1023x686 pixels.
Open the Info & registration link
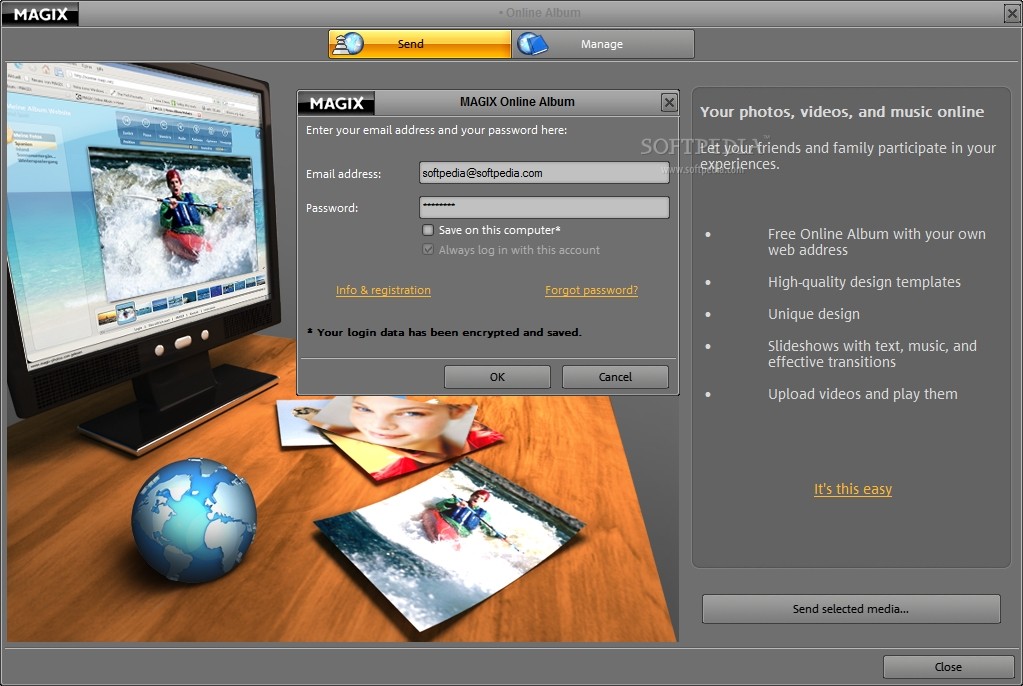tap(383, 290)
